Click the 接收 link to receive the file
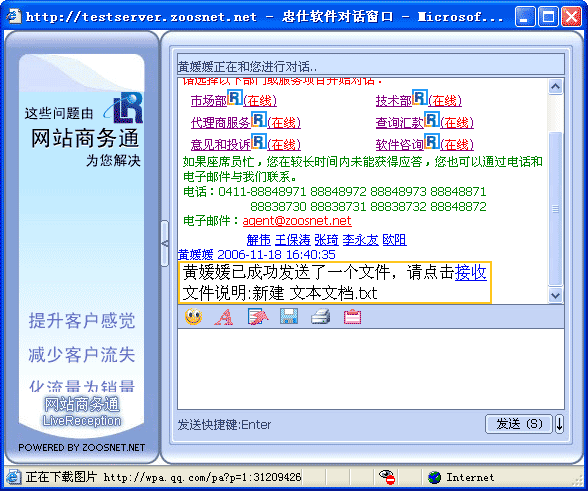Image resolution: width=588 pixels, height=491 pixels. (x=471, y=273)
